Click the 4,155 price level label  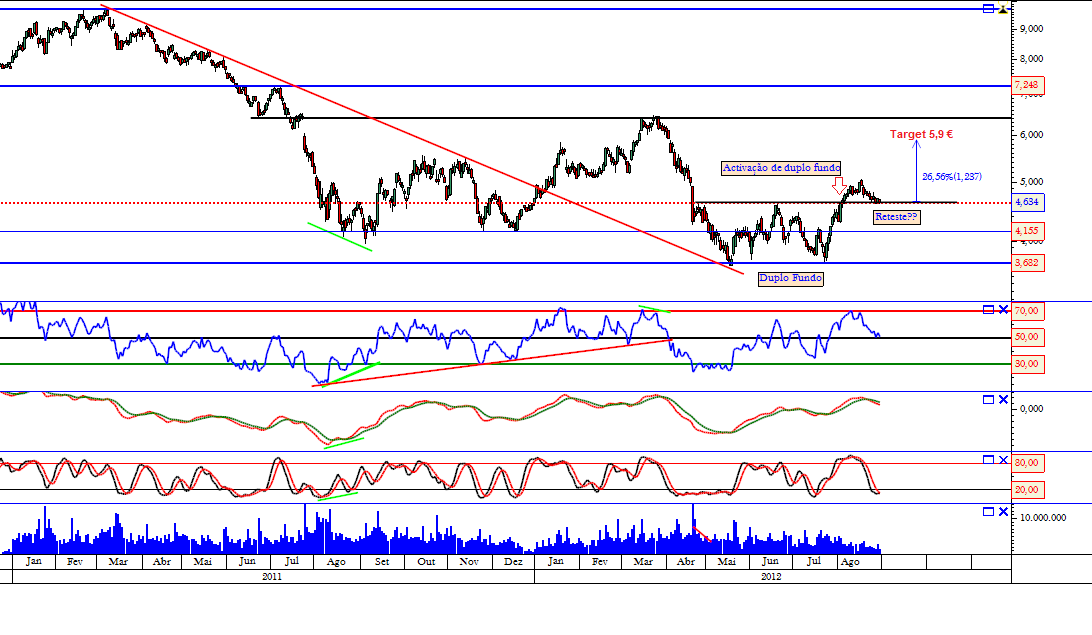point(1027,231)
